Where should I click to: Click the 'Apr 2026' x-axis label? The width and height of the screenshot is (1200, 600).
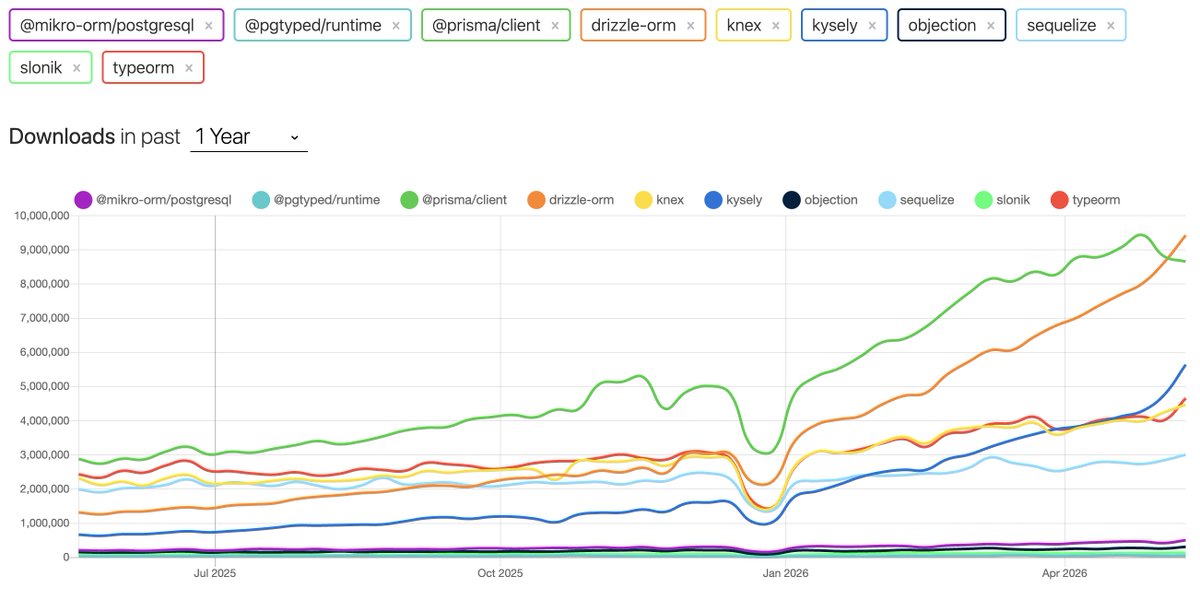click(1066, 573)
